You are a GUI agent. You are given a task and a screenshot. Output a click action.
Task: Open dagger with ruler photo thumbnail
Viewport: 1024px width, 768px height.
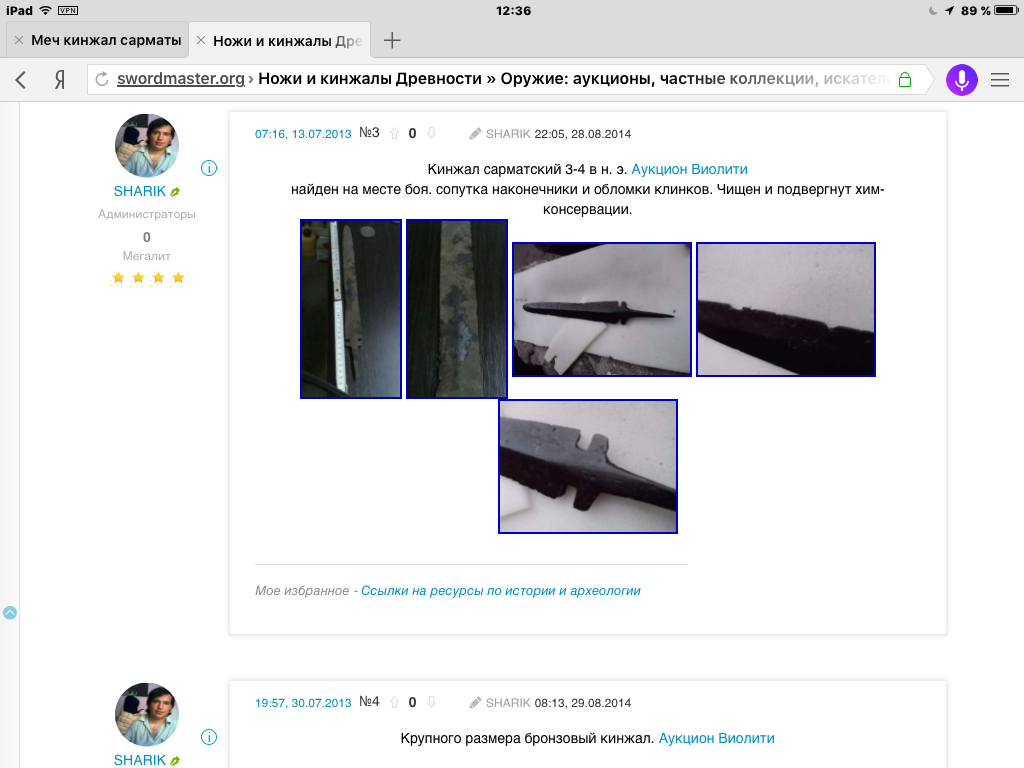coord(351,309)
